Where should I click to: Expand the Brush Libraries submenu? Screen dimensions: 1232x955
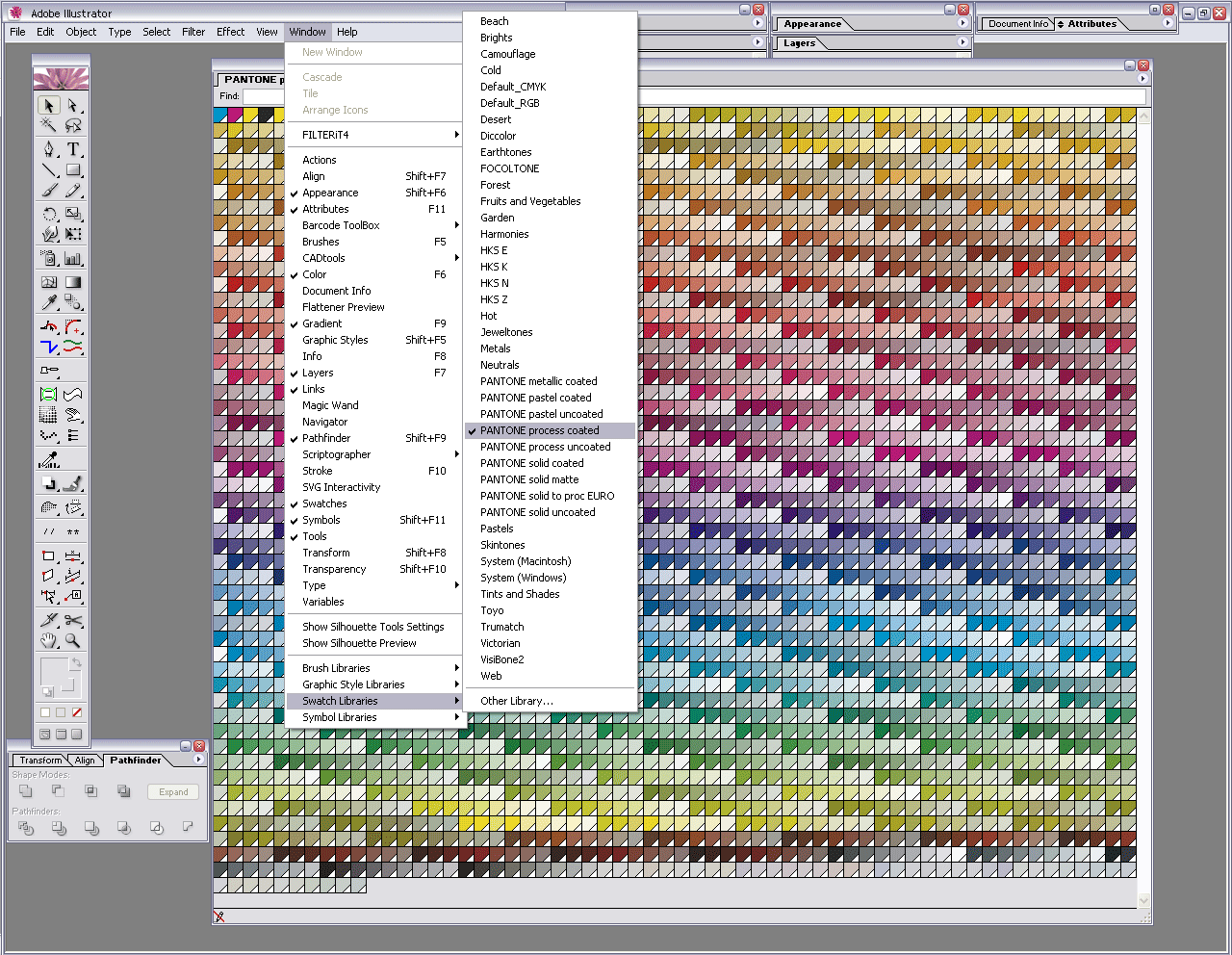(x=374, y=668)
